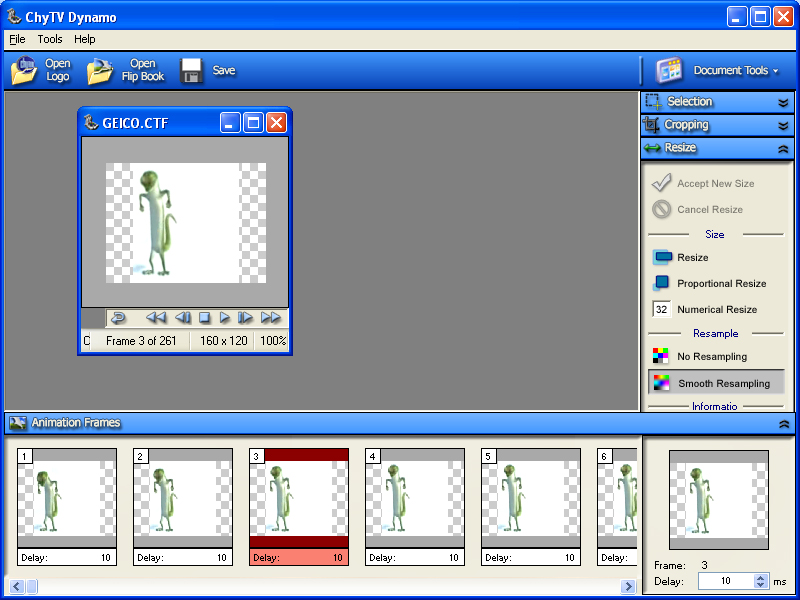The width and height of the screenshot is (800, 600).
Task: Click frame 4 Delay value
Action: click(x=454, y=558)
